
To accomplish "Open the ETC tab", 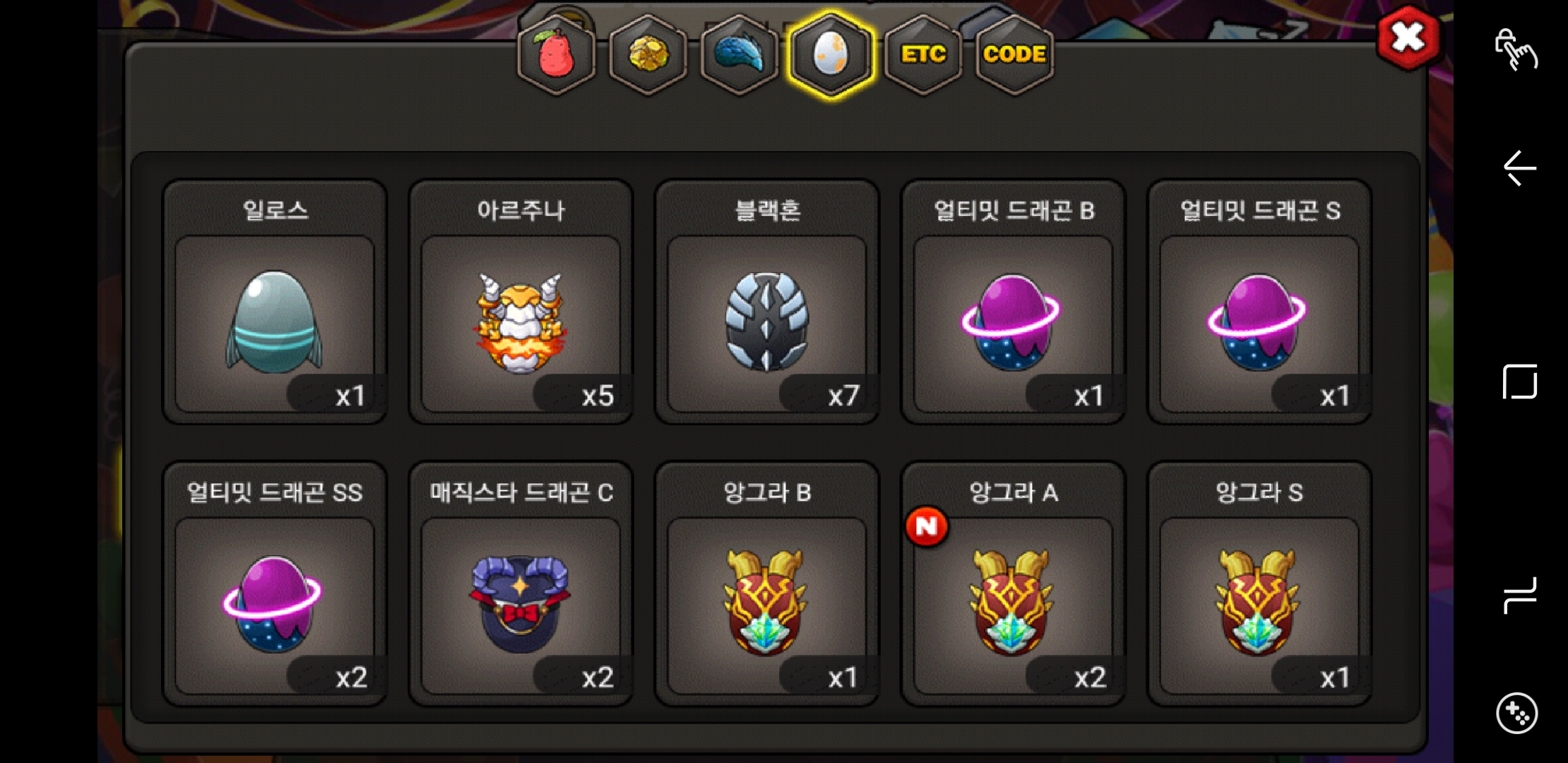I will 922,54.
